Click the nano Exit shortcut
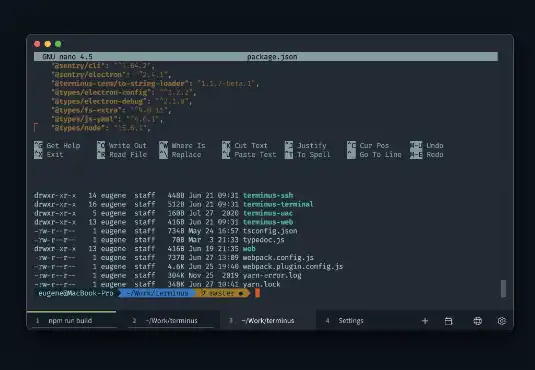The width and height of the screenshot is (535, 370). tap(49, 155)
